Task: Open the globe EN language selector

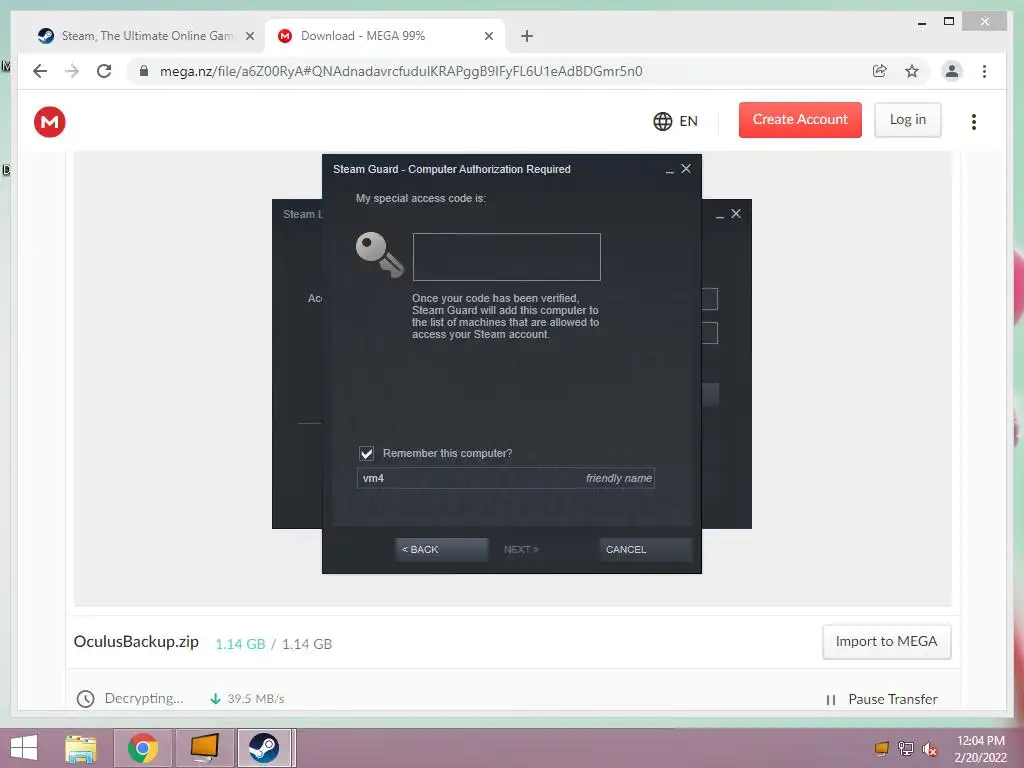Action: pyautogui.click(x=675, y=121)
